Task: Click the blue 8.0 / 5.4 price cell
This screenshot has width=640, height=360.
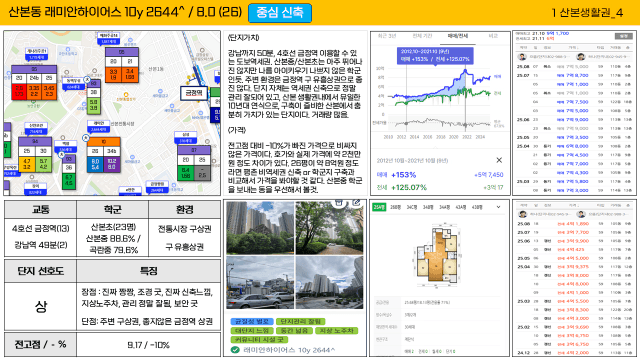Action: [95, 164]
